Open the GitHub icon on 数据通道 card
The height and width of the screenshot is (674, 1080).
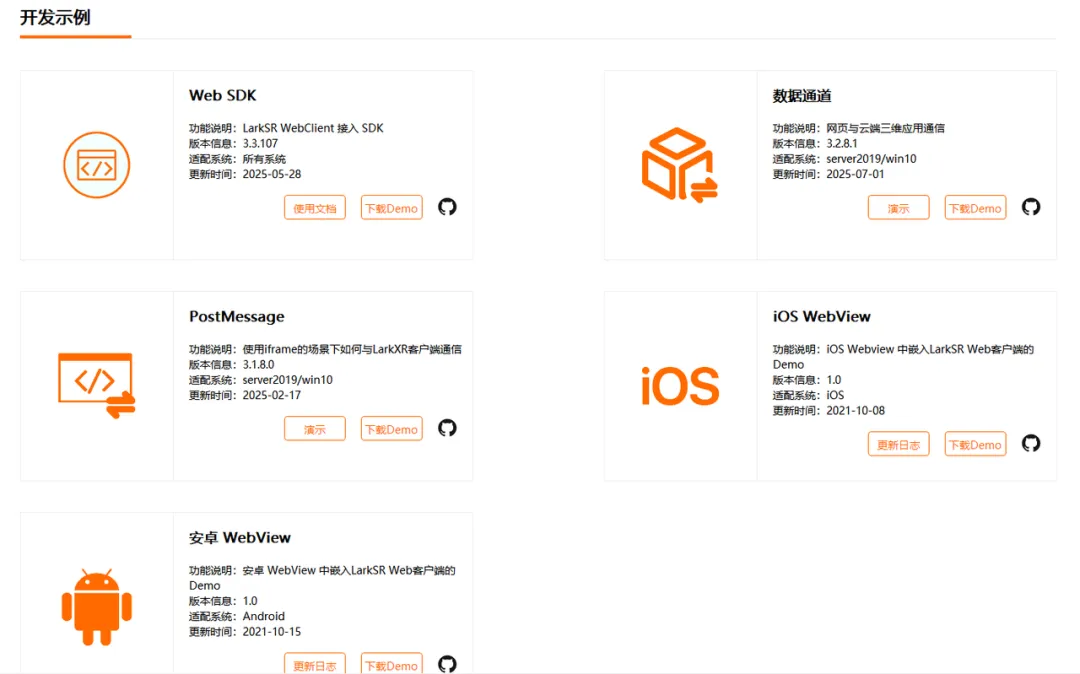(x=1031, y=207)
